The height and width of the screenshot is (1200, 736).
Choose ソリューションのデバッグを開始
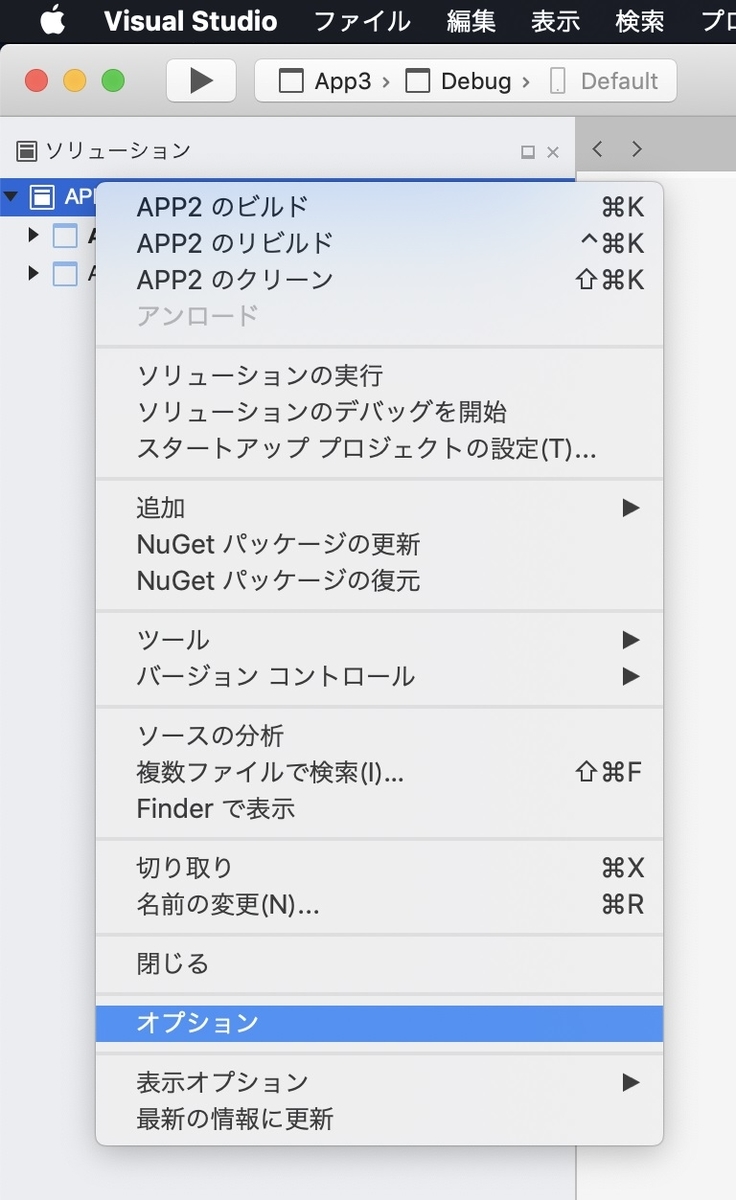pos(379,412)
